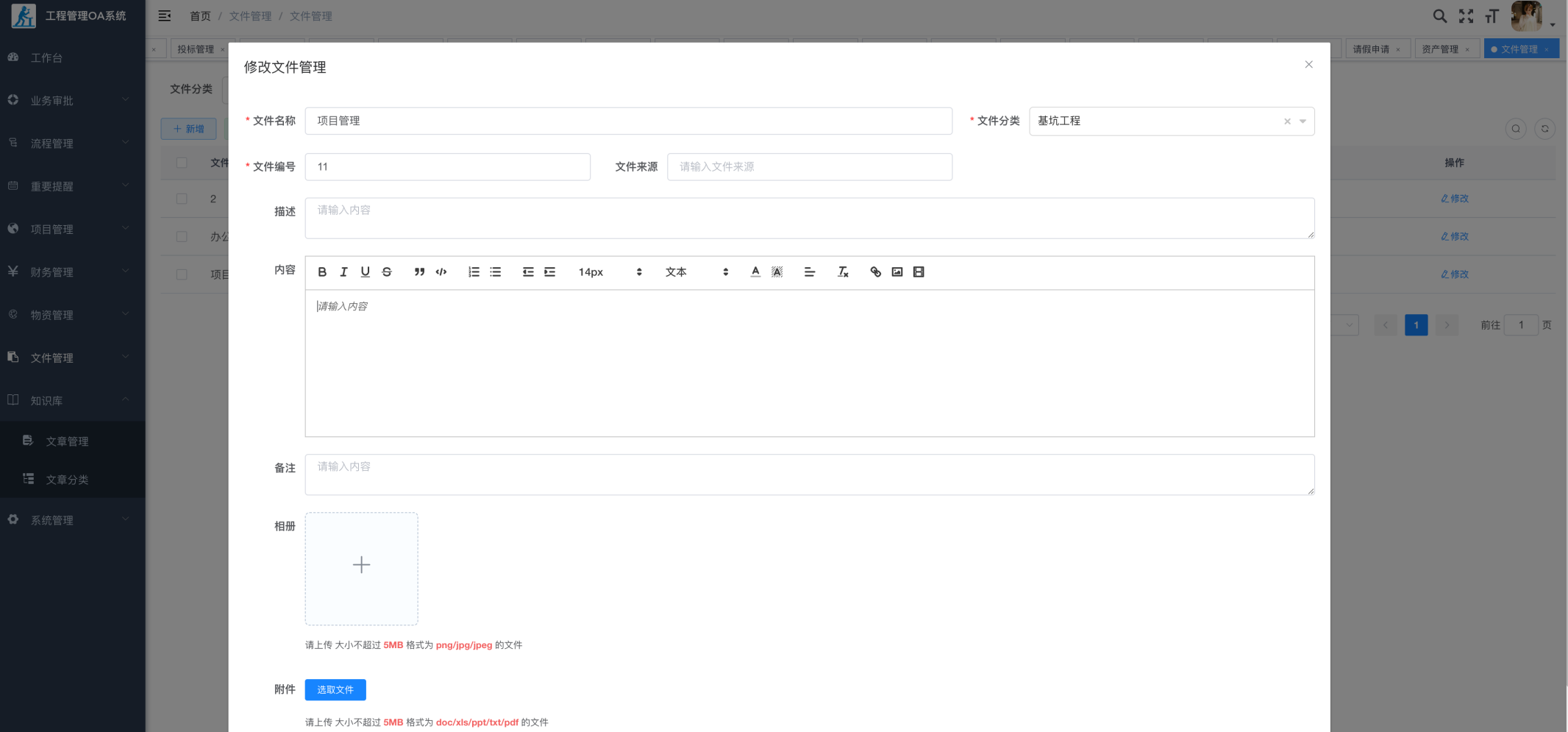This screenshot has width=1568, height=732.
Task: Switch to the 资产管理 tab
Action: tap(1439, 49)
